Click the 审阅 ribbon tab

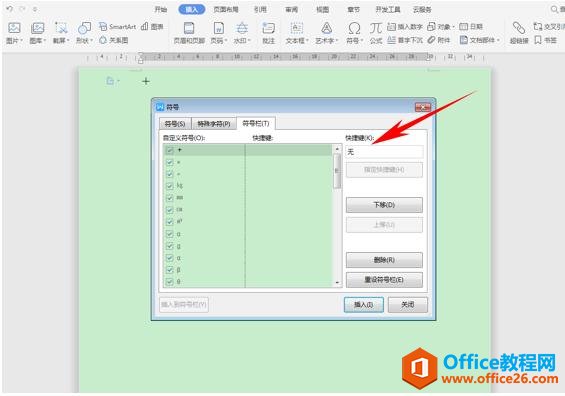[292, 9]
